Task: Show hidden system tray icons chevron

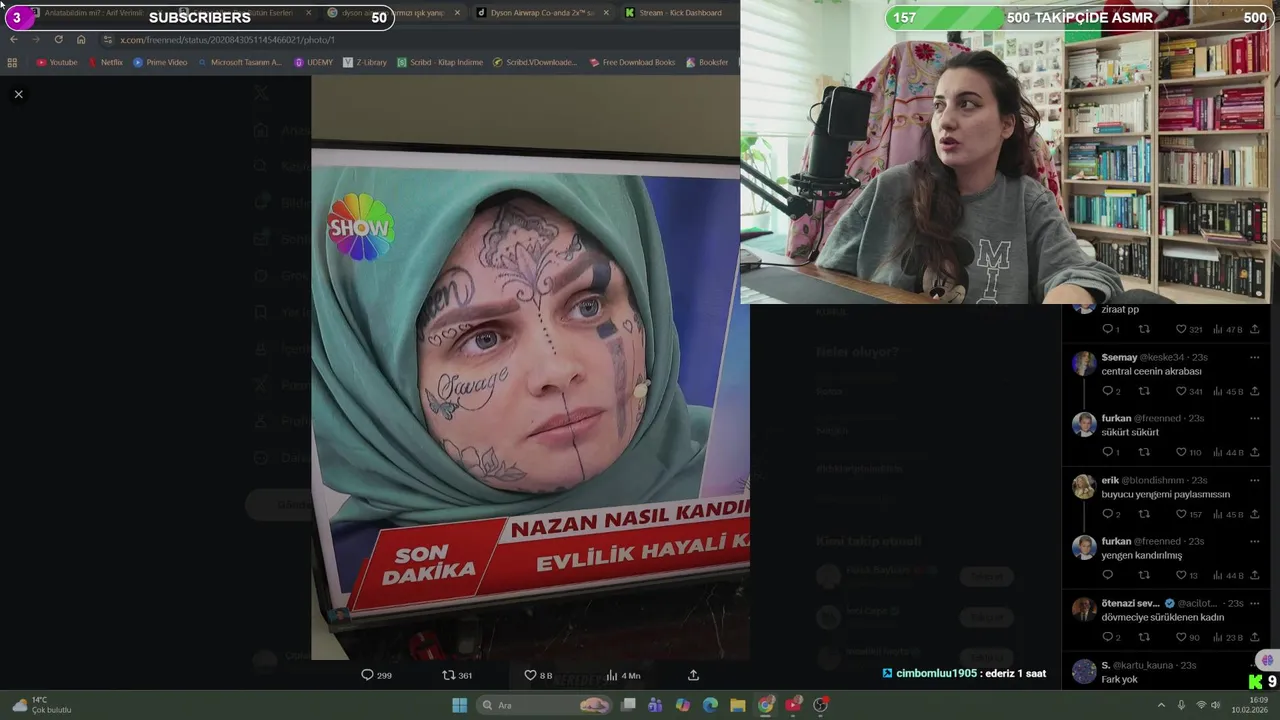Action: coord(1161,705)
